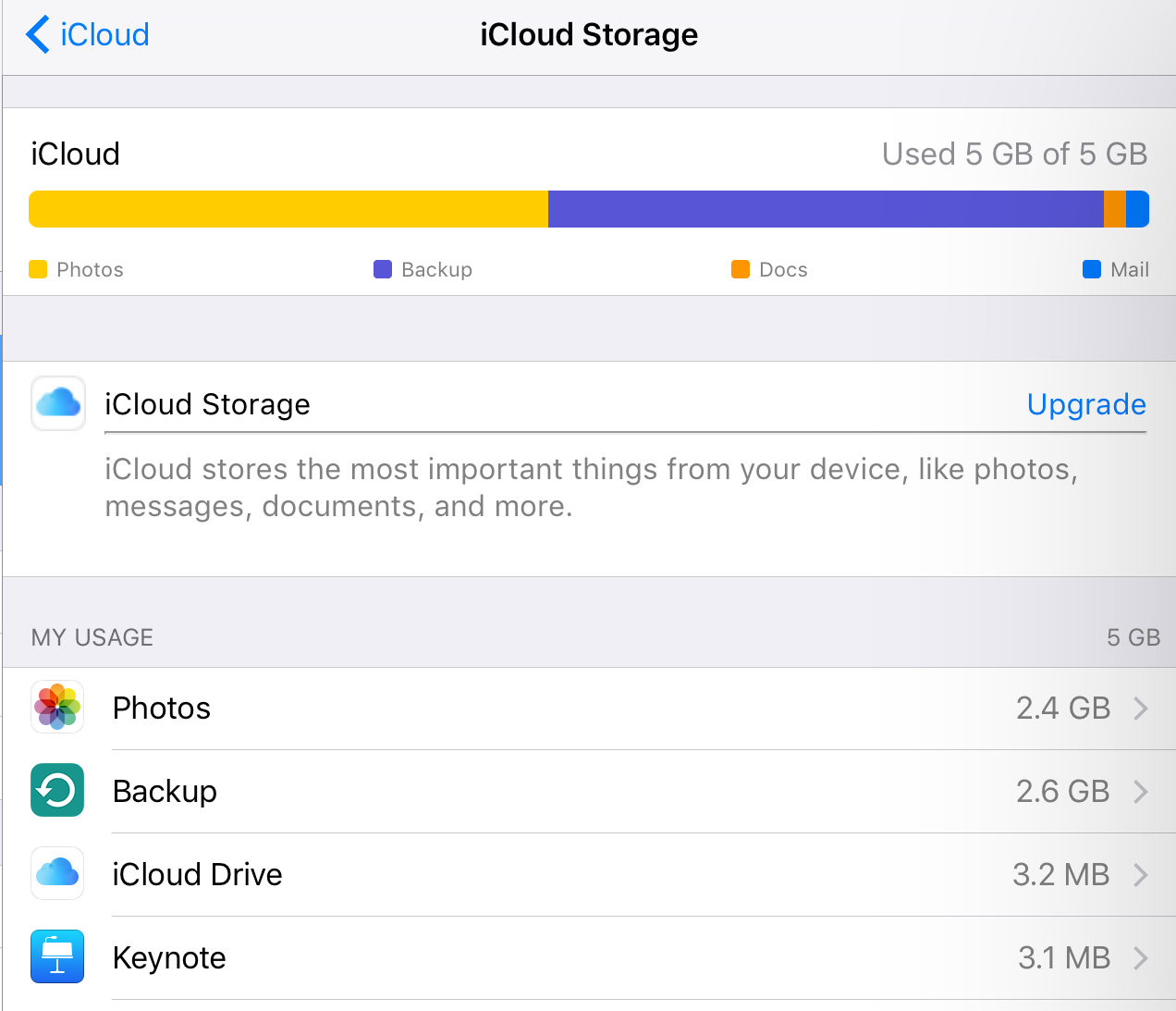
Task: Click the iCloud Drive cloud icon
Action: tap(57, 874)
